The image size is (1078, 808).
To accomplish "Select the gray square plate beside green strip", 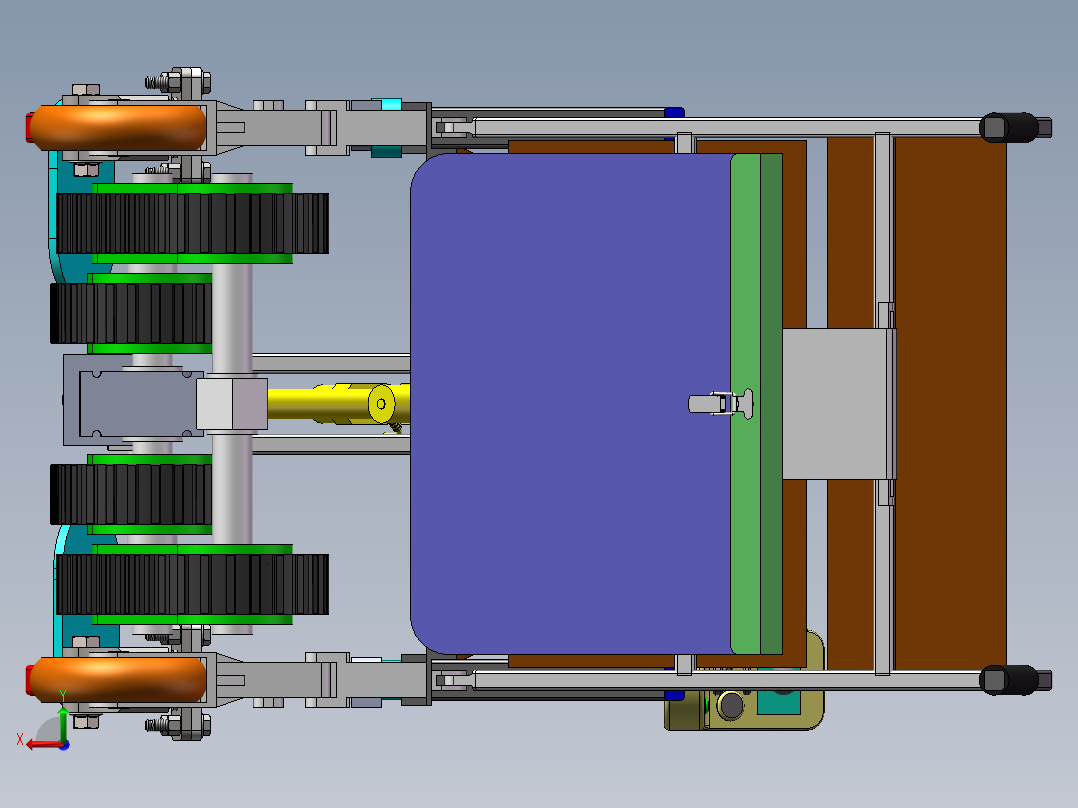I will (x=835, y=404).
